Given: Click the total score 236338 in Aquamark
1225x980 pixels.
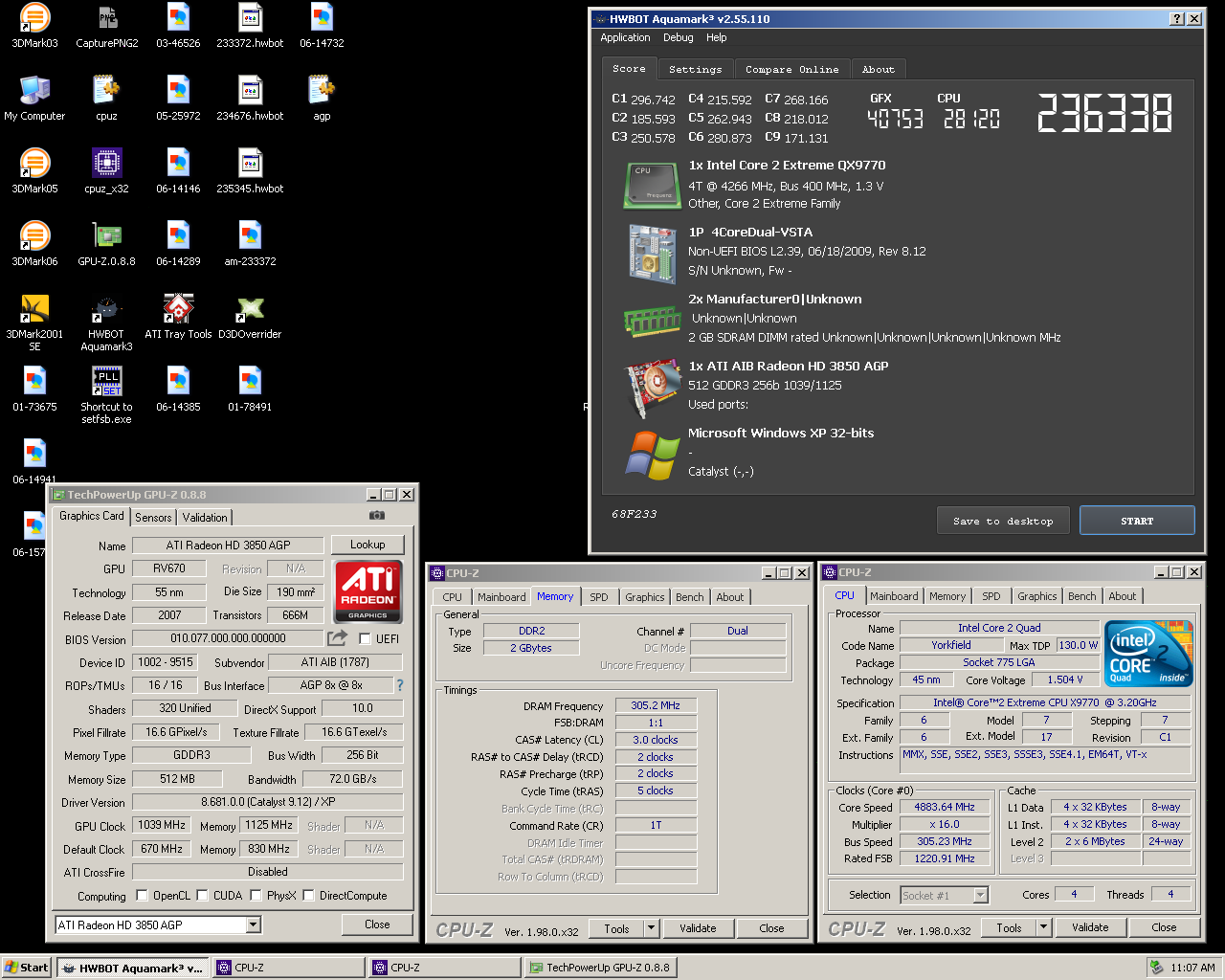Looking at the screenshot, I should [1104, 113].
